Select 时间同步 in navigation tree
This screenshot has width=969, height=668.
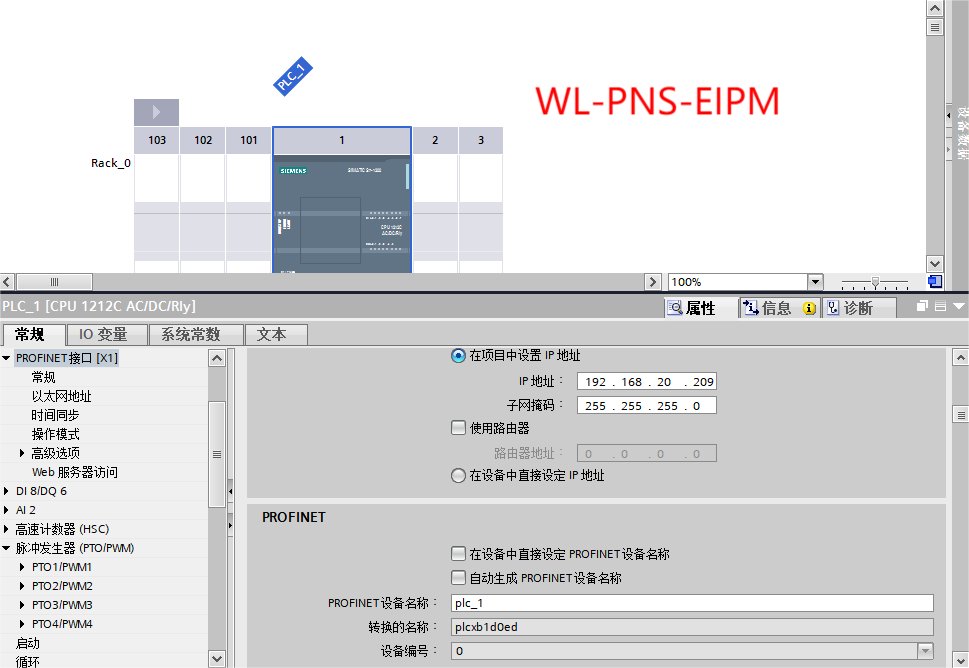56,415
